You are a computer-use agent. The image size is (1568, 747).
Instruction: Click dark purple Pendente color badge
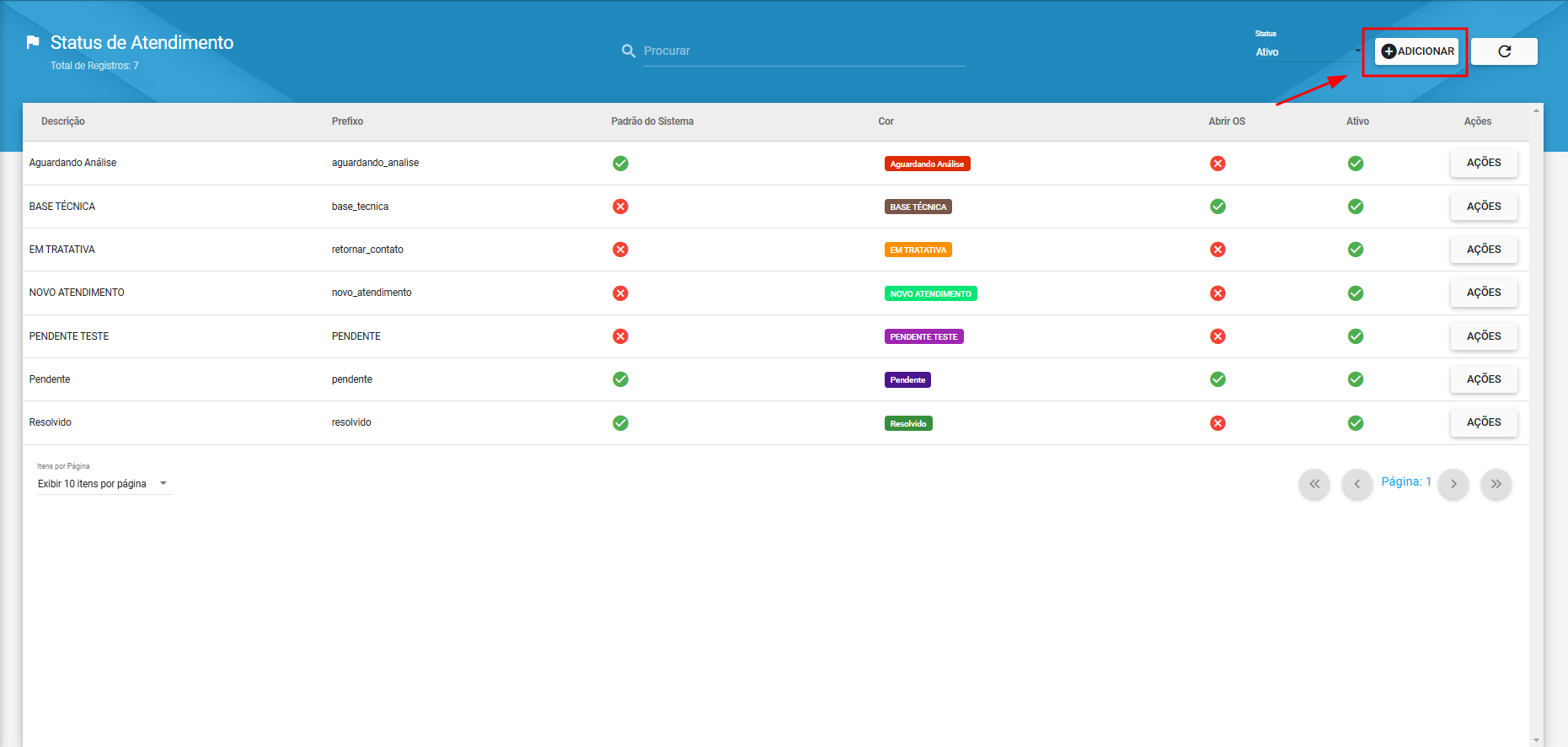tap(907, 379)
